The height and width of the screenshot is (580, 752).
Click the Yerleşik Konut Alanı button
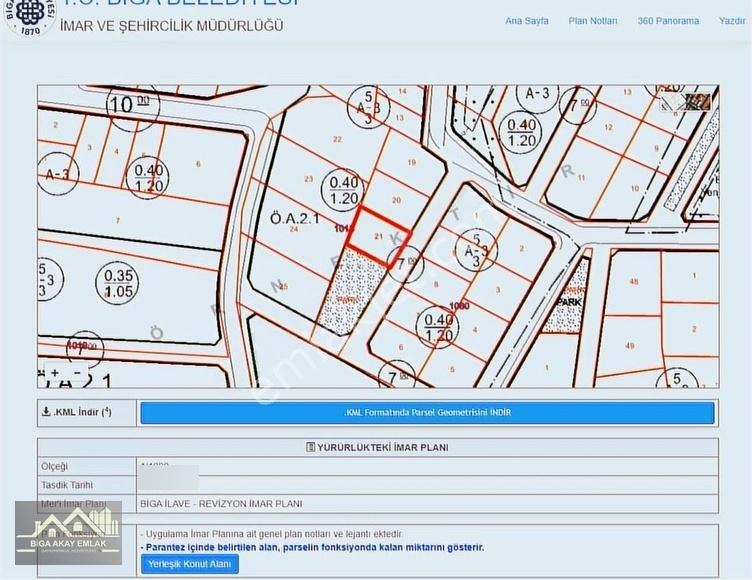pos(190,564)
